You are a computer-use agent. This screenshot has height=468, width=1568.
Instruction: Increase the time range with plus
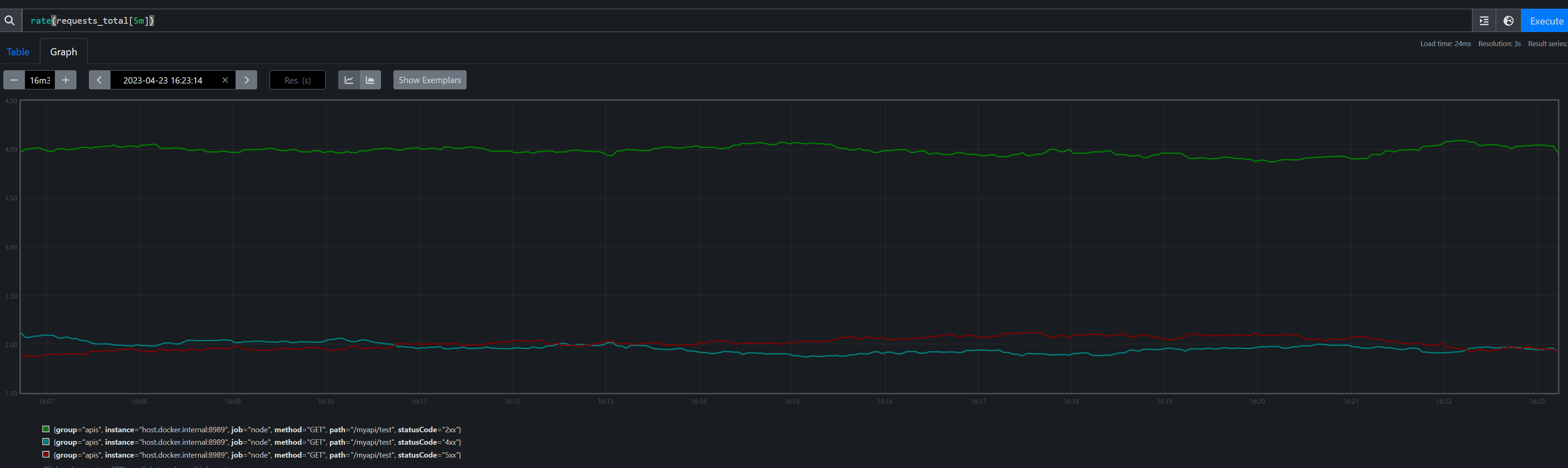pyautogui.click(x=66, y=80)
